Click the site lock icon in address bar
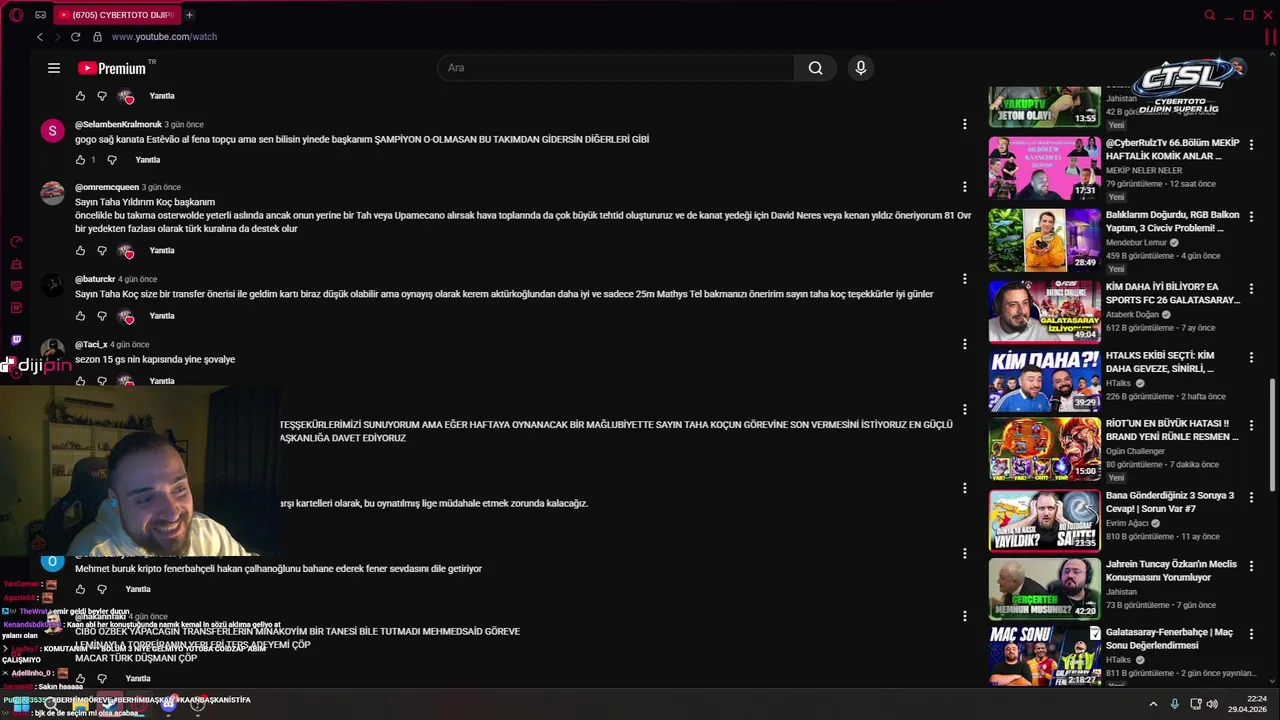Screen dimensions: 1280x720 tap(97, 37)
